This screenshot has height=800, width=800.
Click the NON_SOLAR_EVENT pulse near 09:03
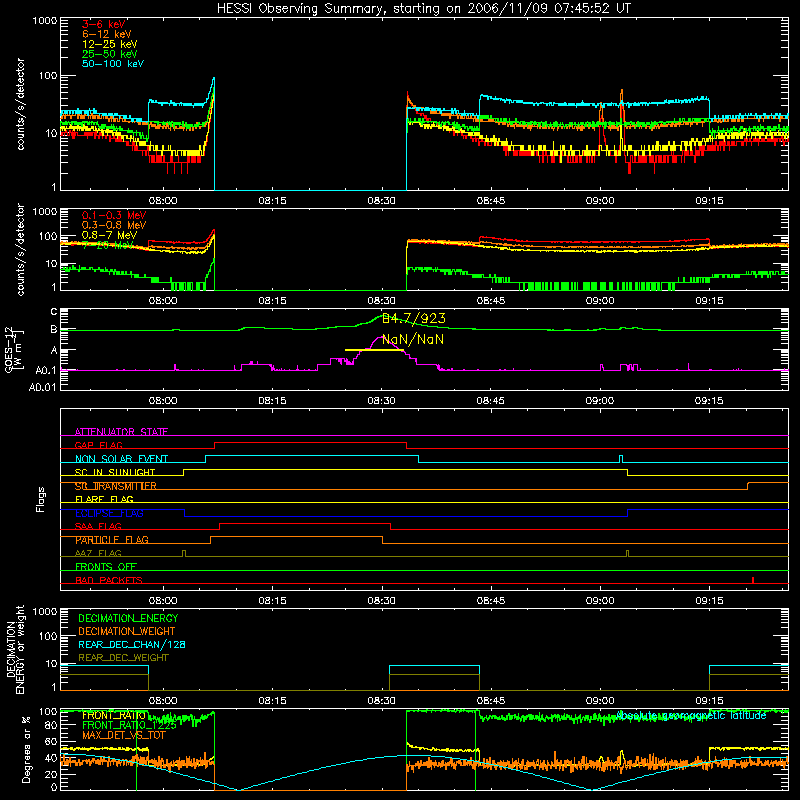621,459
